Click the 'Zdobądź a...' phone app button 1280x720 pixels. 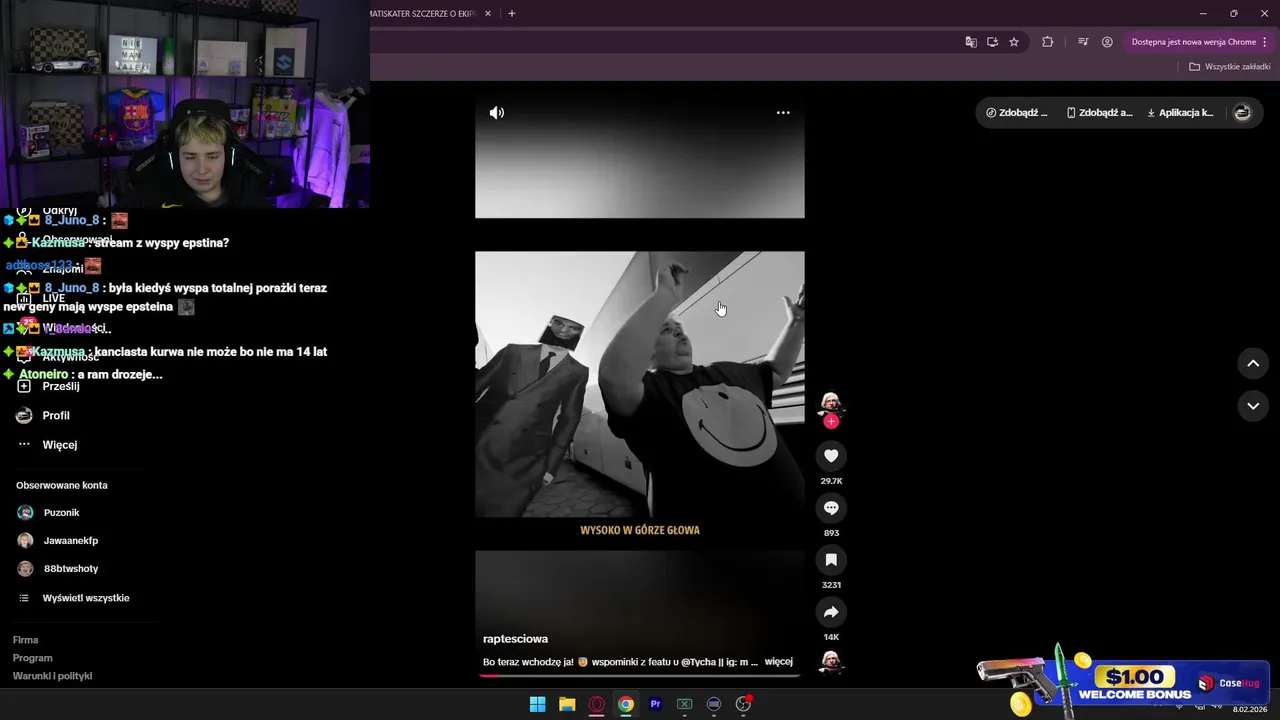click(x=1100, y=113)
